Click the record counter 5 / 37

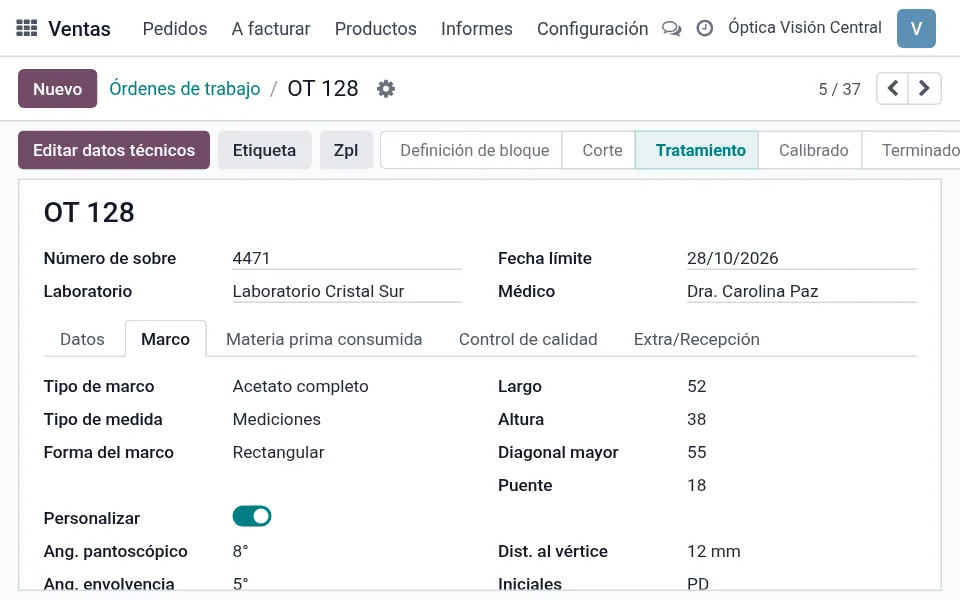tap(839, 89)
